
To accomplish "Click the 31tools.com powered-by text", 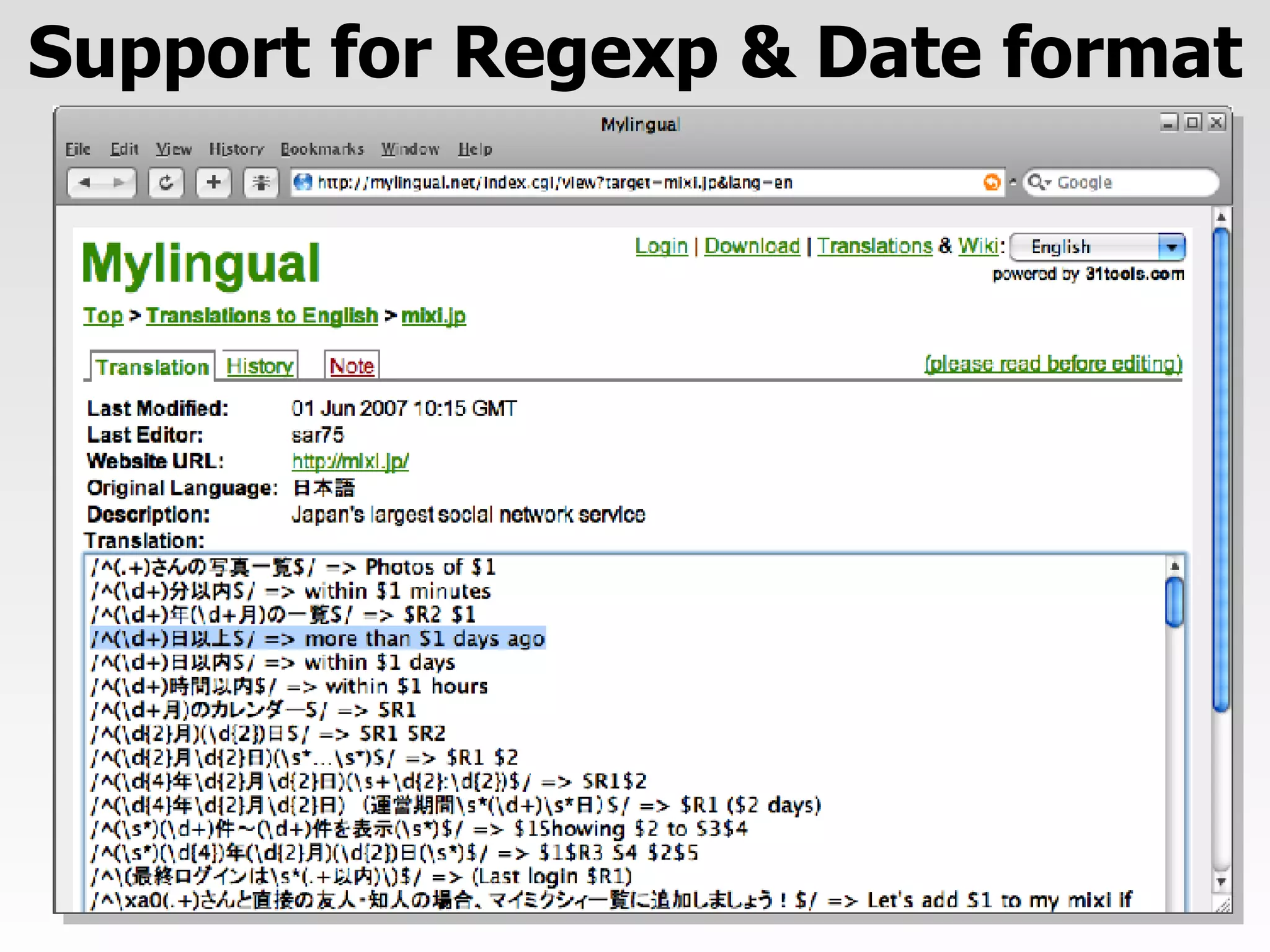I will [1135, 274].
